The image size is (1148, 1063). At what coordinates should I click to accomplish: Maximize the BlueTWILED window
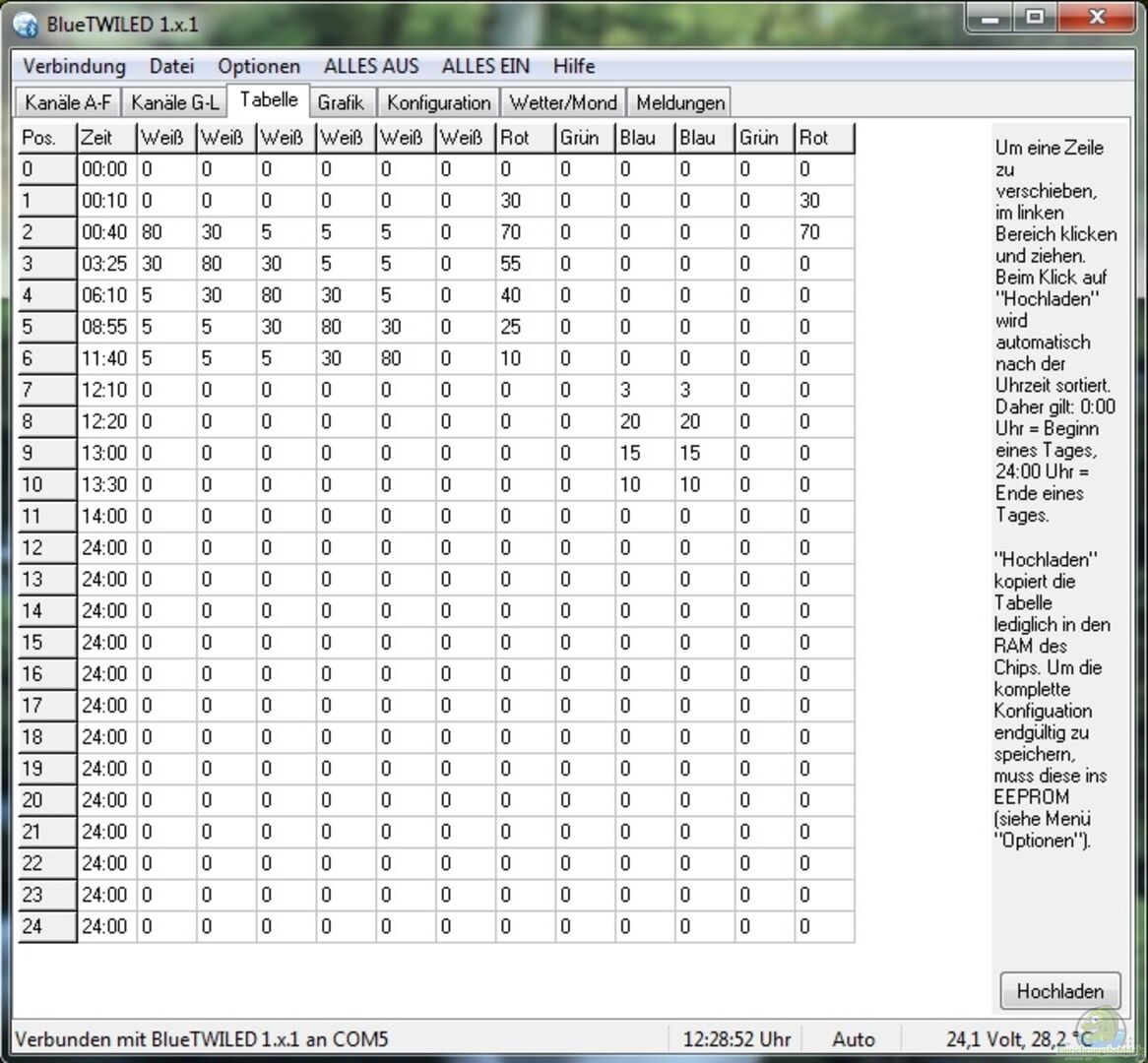coord(1035,18)
